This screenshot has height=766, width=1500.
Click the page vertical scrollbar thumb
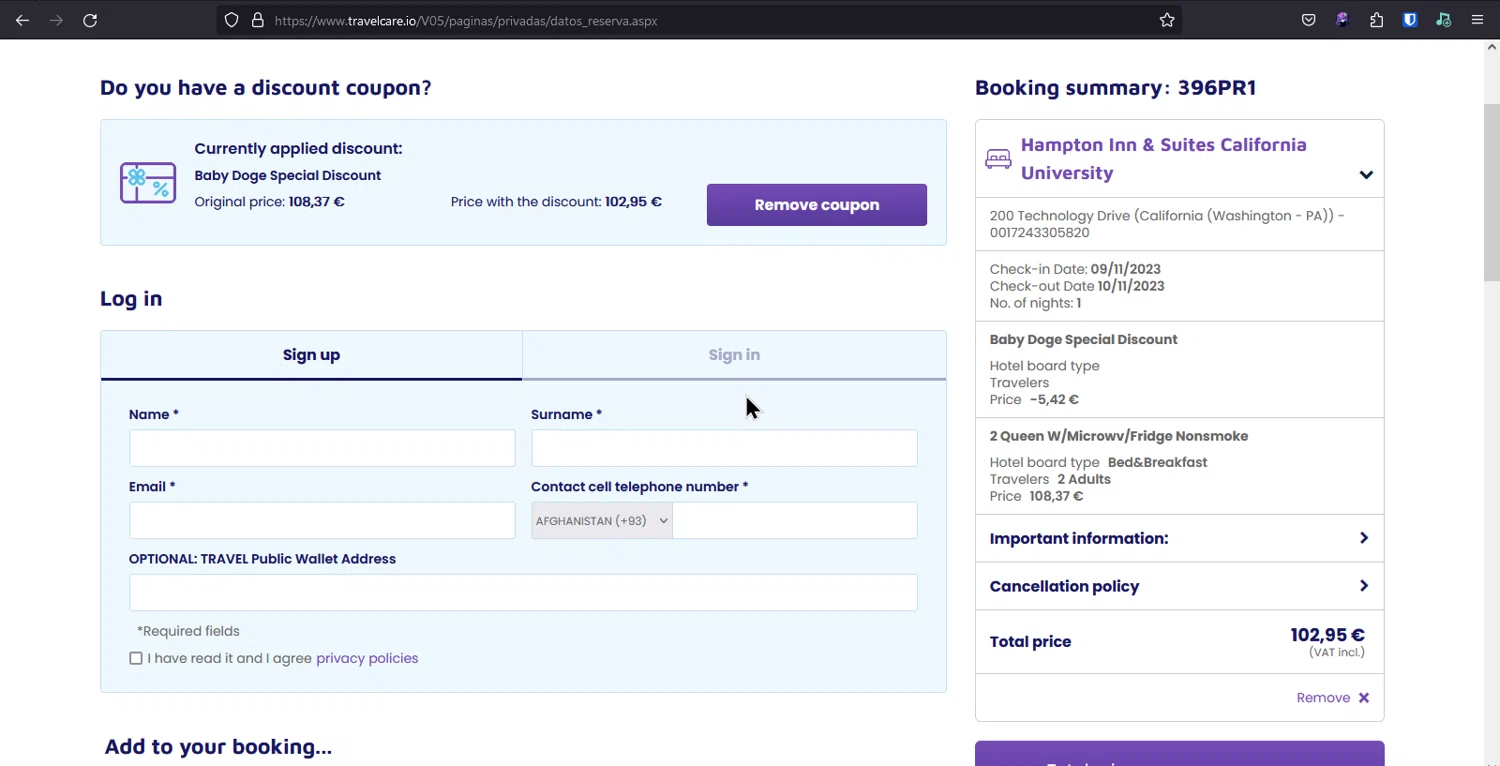tap(1491, 192)
